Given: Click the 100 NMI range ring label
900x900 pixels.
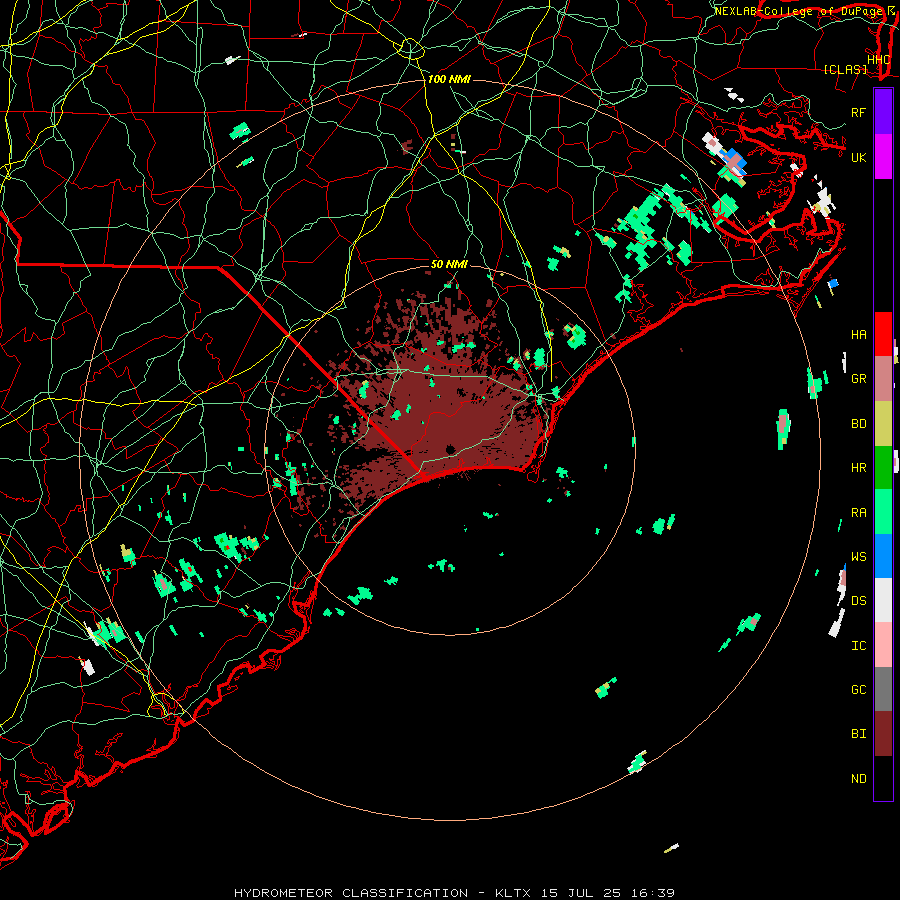Looking at the screenshot, I should (449, 79).
